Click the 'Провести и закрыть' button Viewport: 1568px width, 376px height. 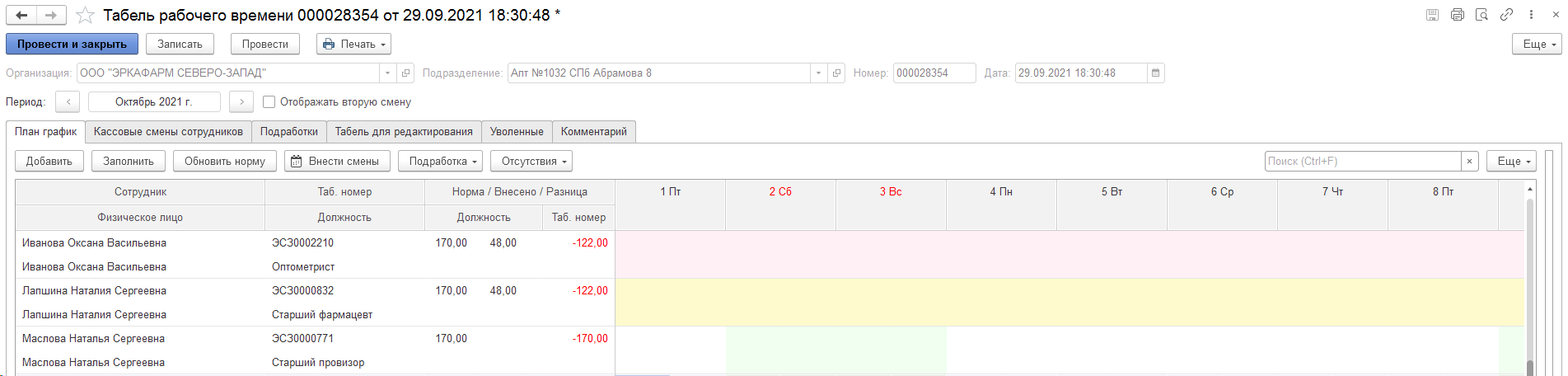coord(72,45)
